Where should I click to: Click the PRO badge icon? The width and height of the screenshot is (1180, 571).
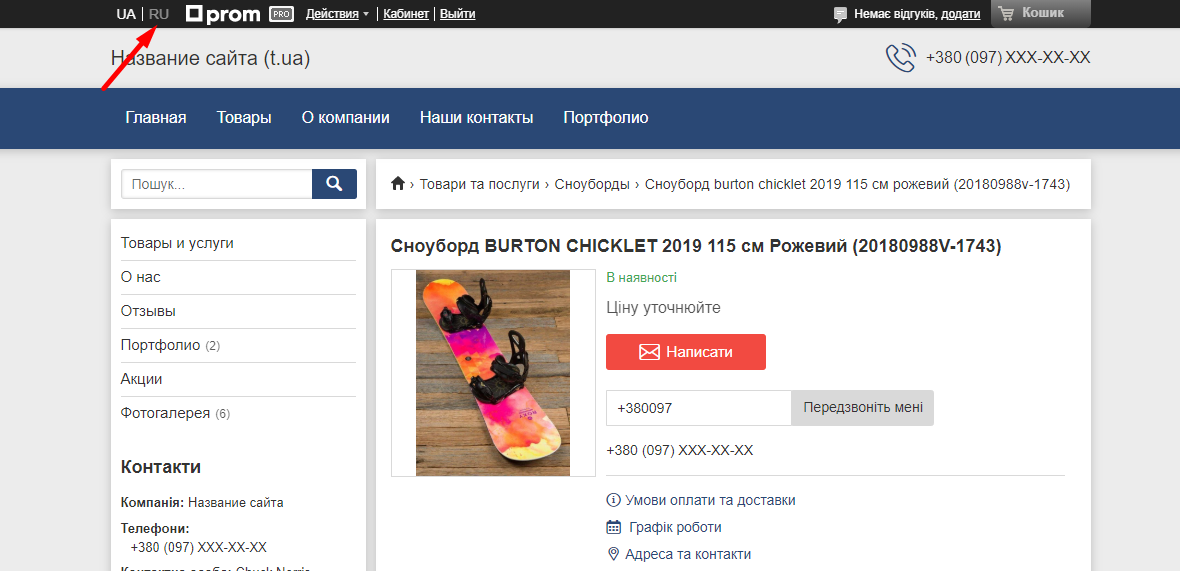[x=281, y=14]
